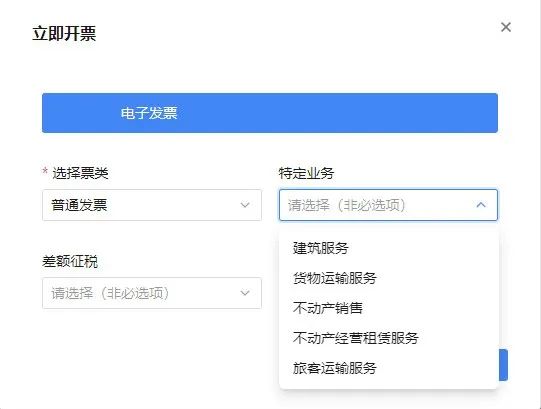Screen dimensions: 541x409
Task: Click the 选择票类 field label
Action: click(x=80, y=173)
